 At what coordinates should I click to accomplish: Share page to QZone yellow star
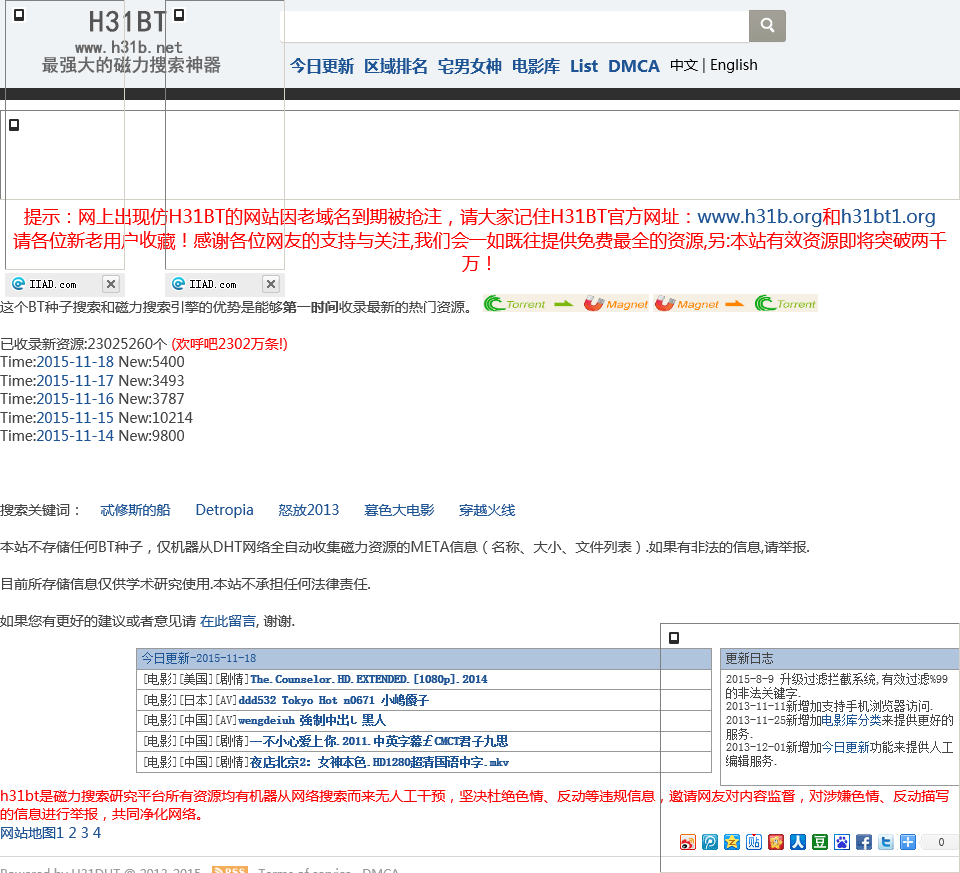[732, 842]
